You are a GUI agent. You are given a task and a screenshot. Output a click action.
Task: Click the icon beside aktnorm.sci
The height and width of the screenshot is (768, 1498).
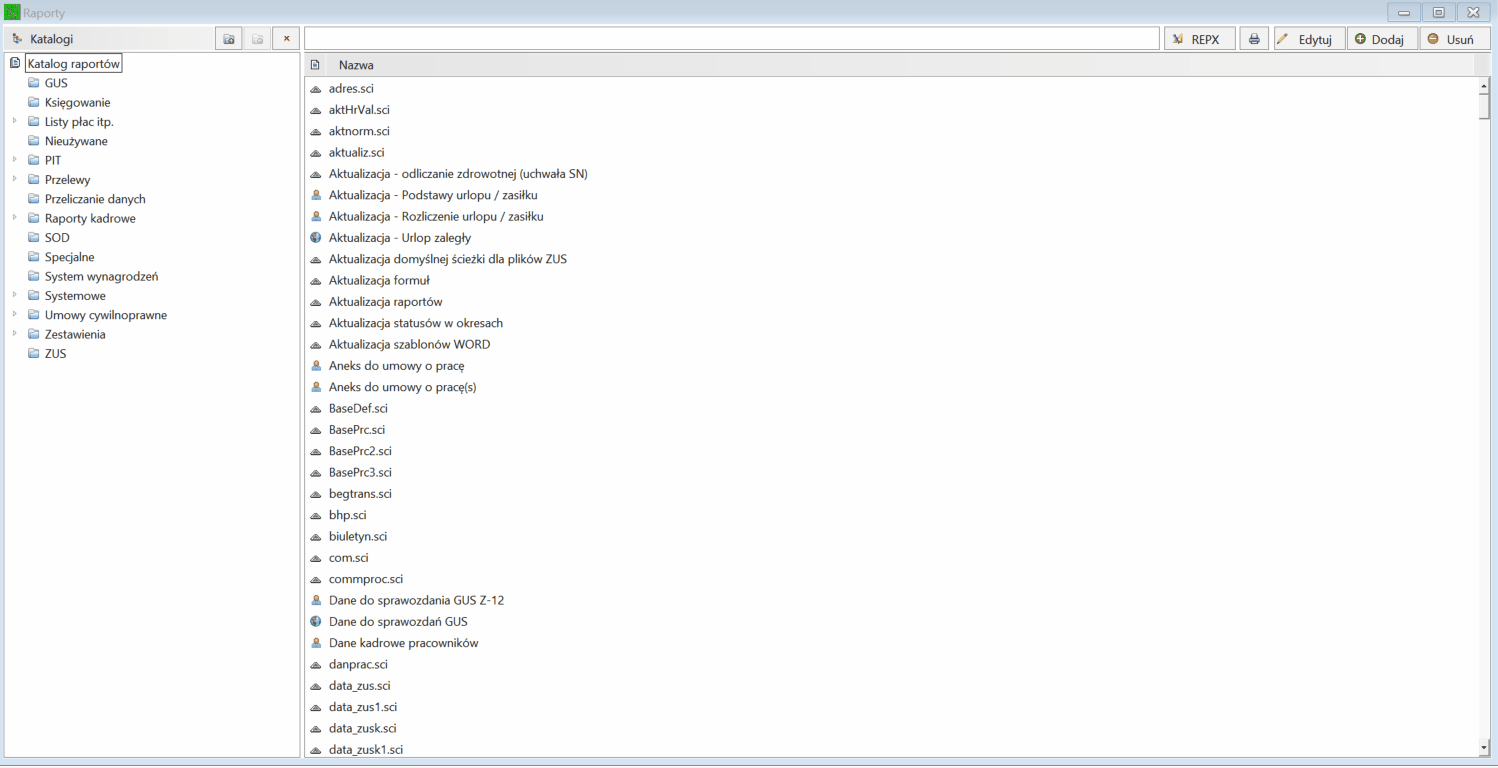pos(316,131)
